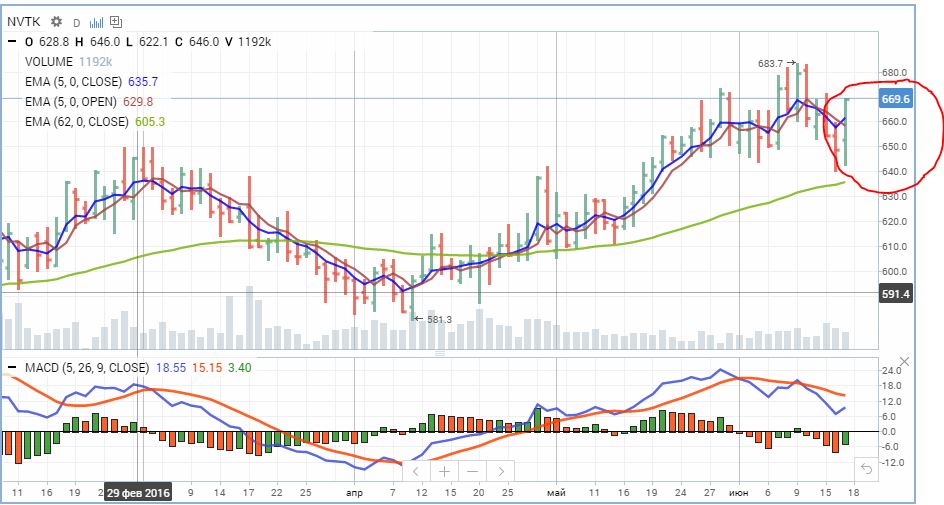Open the D interval dropdown
Viewport: 944px width, 505px height.
pyautogui.click(x=76, y=21)
